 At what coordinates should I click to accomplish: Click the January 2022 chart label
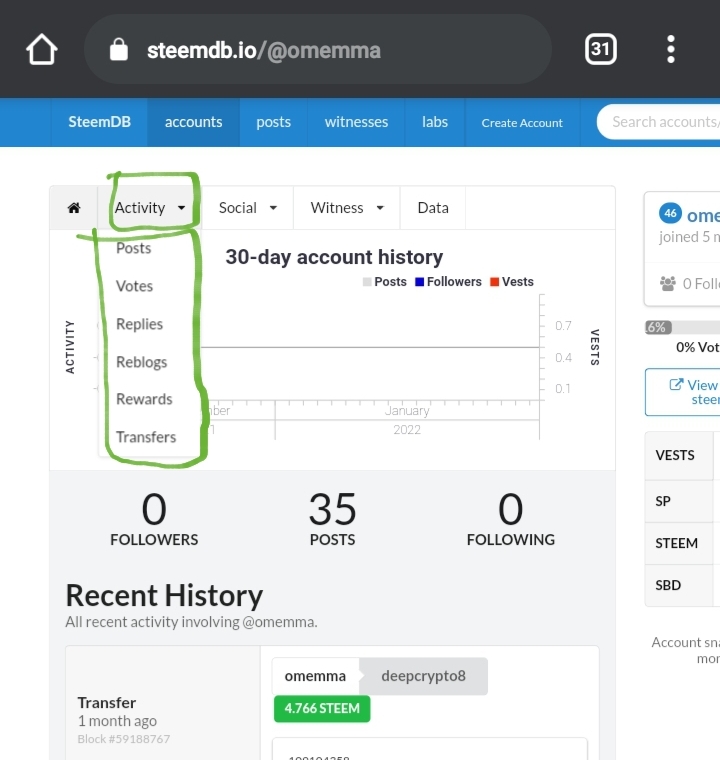(x=407, y=420)
